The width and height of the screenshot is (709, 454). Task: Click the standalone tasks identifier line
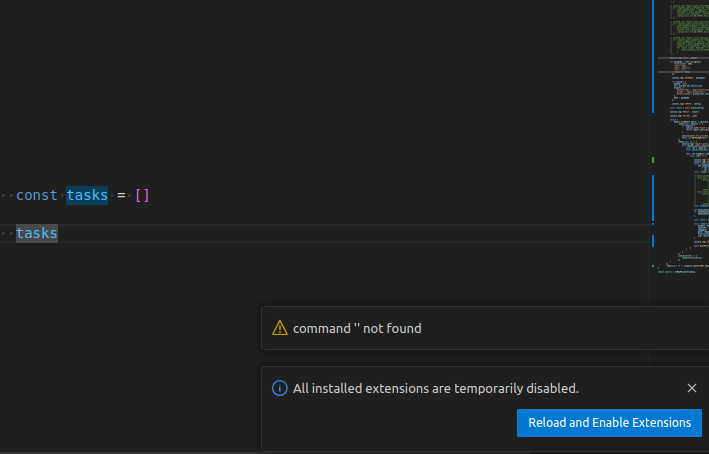[37, 233]
